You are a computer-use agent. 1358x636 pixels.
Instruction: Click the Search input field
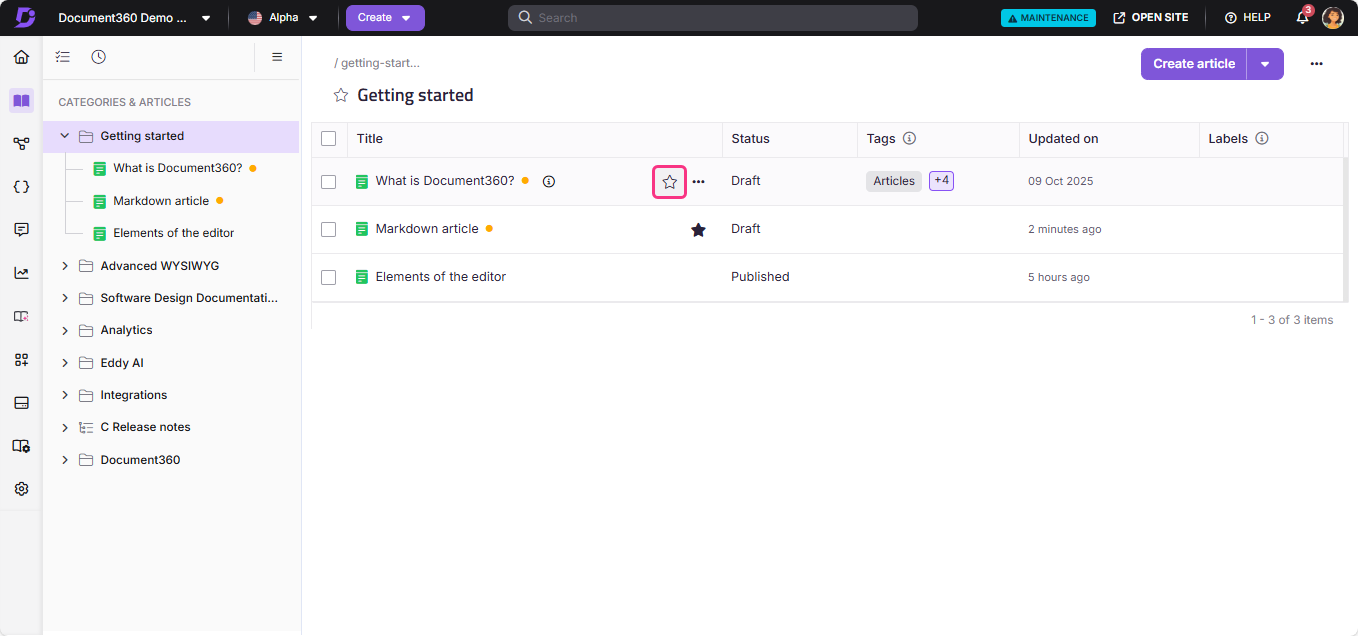712,18
